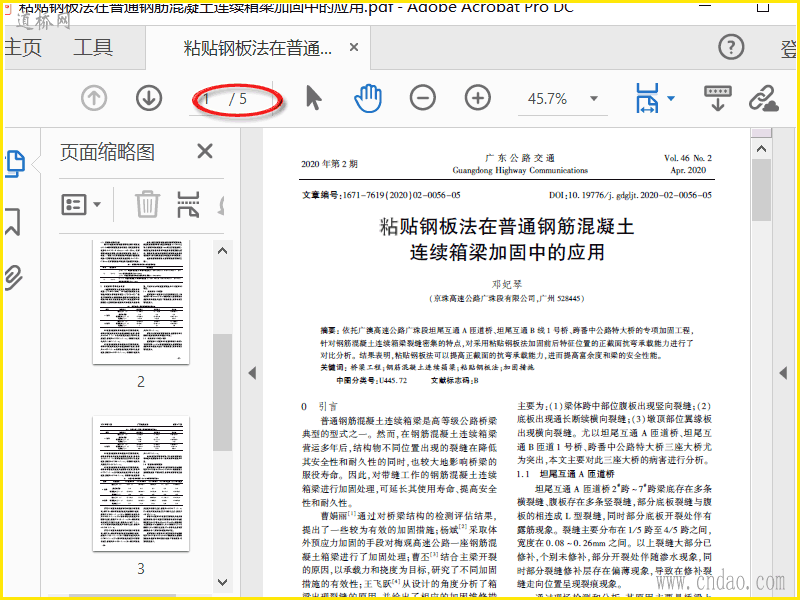Open the attachments paperclip icon
This screenshot has height=600, width=800.
(x=13, y=278)
